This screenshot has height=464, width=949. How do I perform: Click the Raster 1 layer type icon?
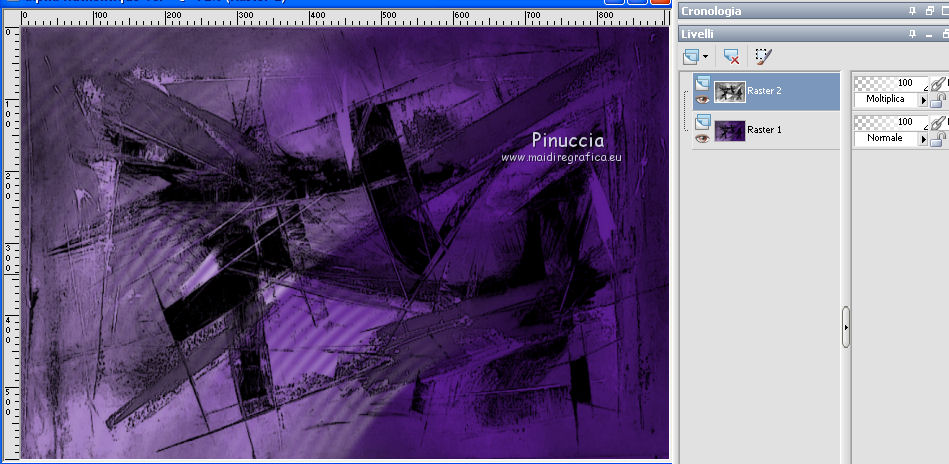(702, 122)
